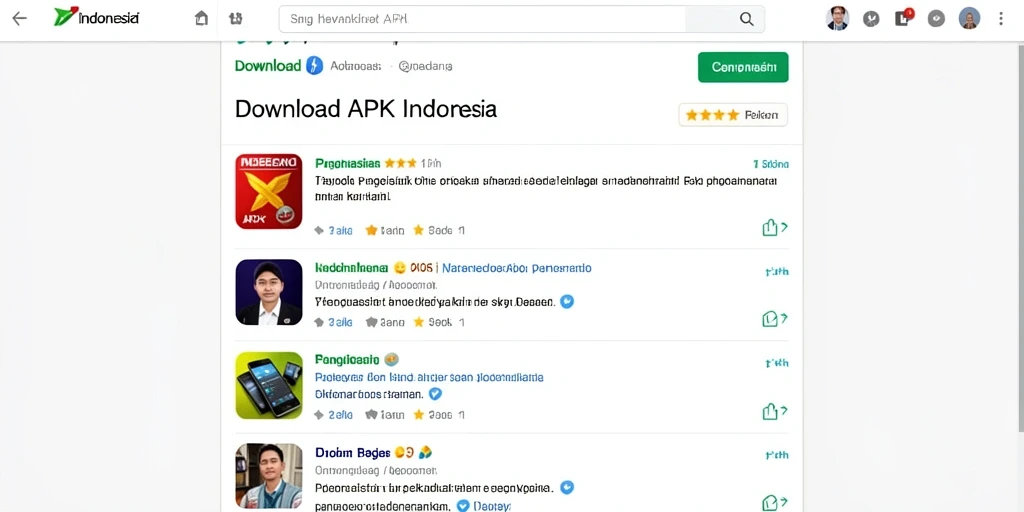Click the grey badge stat in the Kedcinnlnenai row
Viewport: 1024px width, 512px height.
pos(385,322)
